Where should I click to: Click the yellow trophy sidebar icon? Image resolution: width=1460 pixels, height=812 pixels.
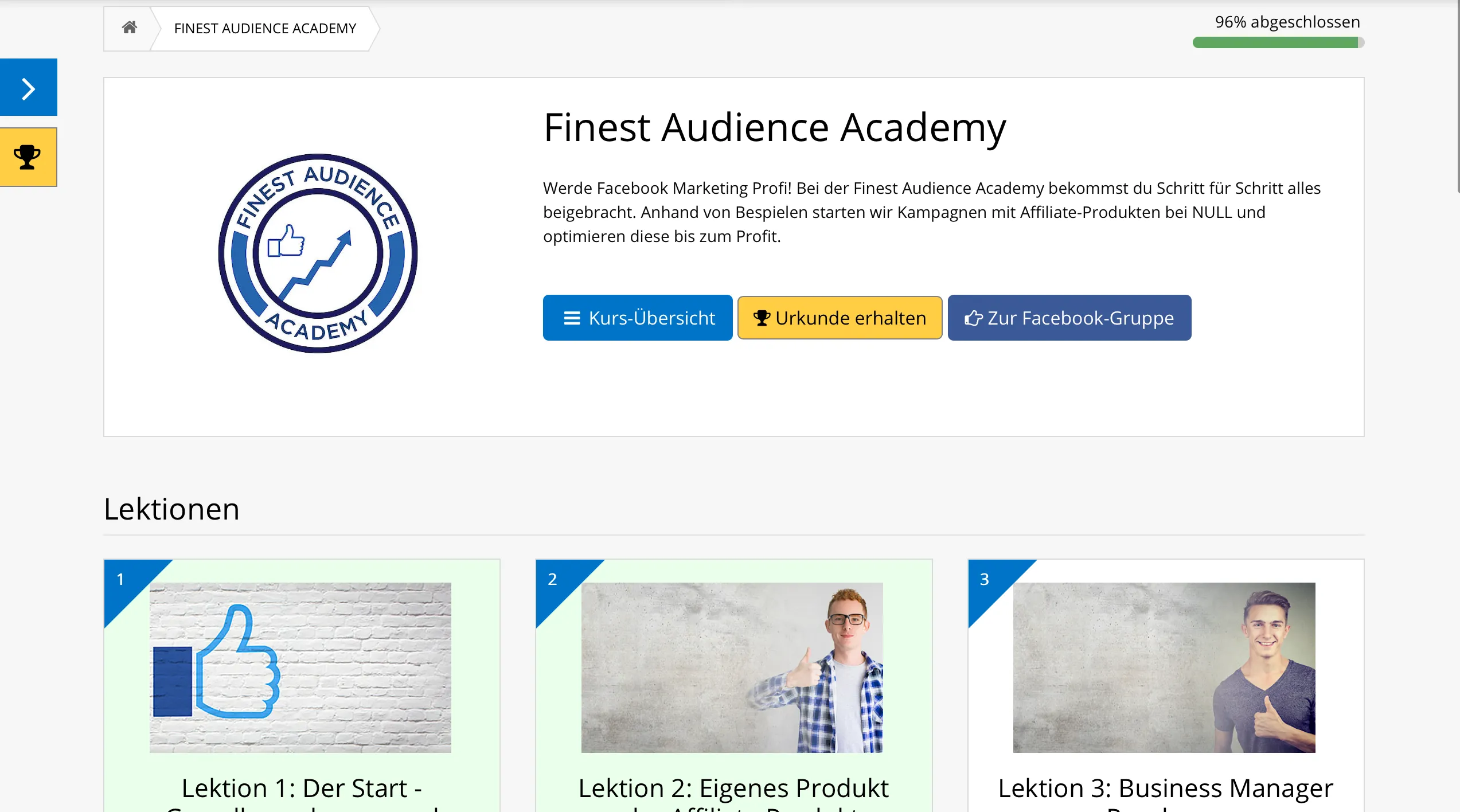28,157
